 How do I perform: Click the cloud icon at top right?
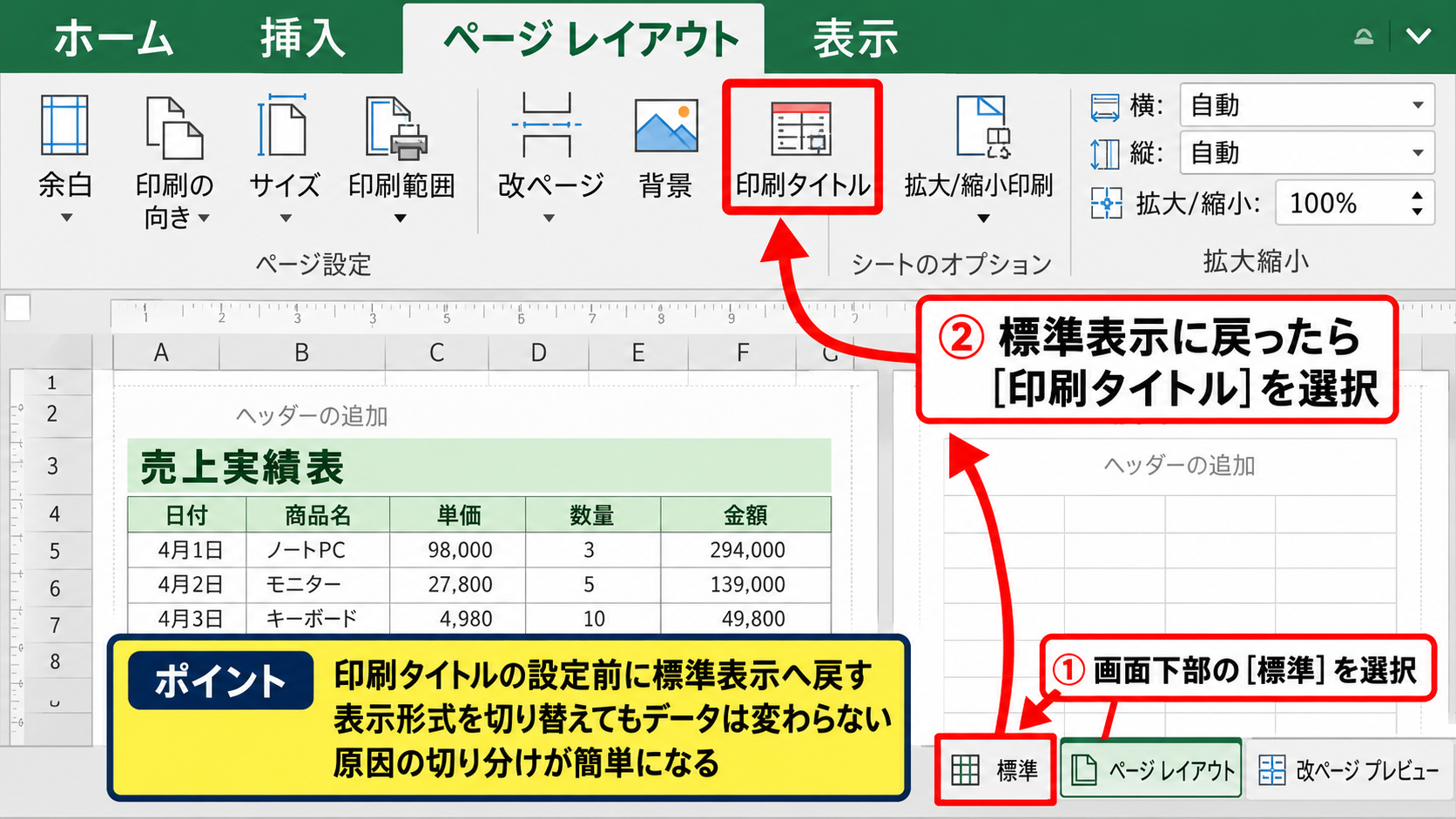coord(1364,36)
